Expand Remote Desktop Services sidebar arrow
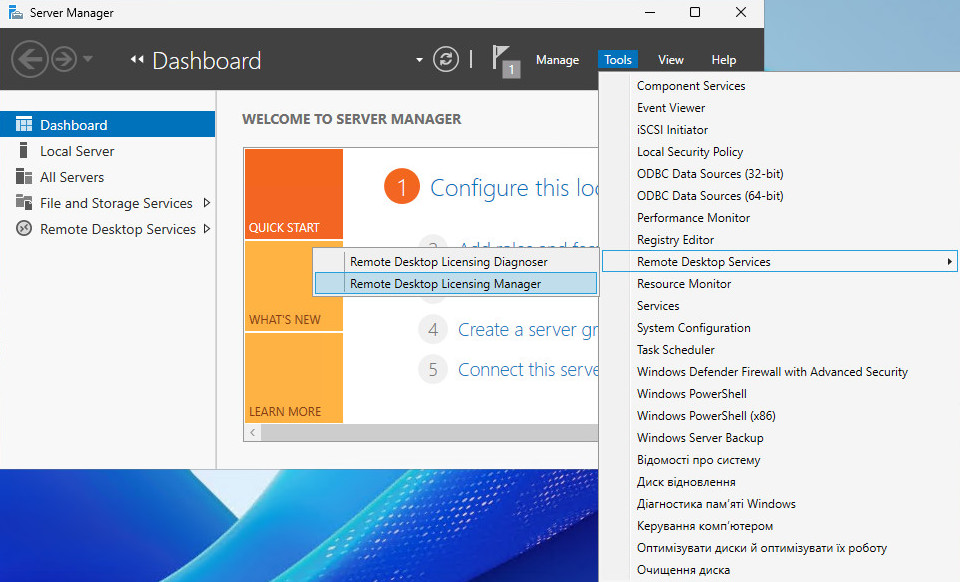Viewport: 960px width, 582px height. pos(207,228)
